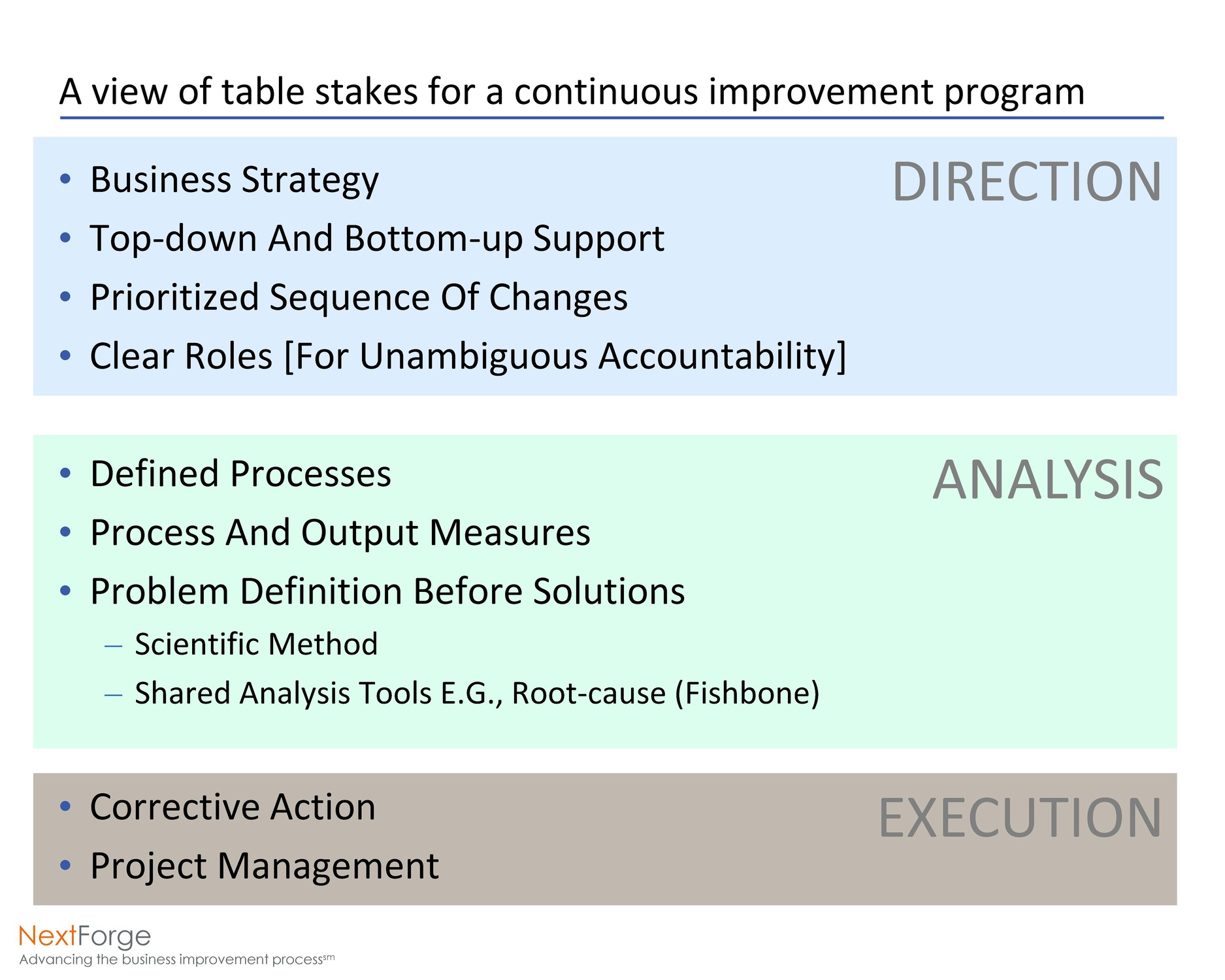Image resolution: width=1225 pixels, height=980 pixels.
Task: Select the slide title text
Action: point(572,91)
